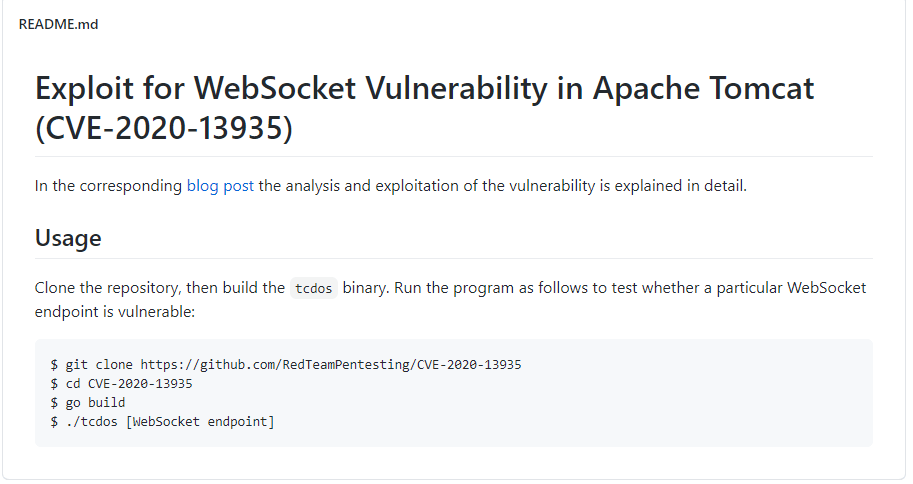Click the "Usage" section heading
913x484 pixels.
click(x=68, y=238)
